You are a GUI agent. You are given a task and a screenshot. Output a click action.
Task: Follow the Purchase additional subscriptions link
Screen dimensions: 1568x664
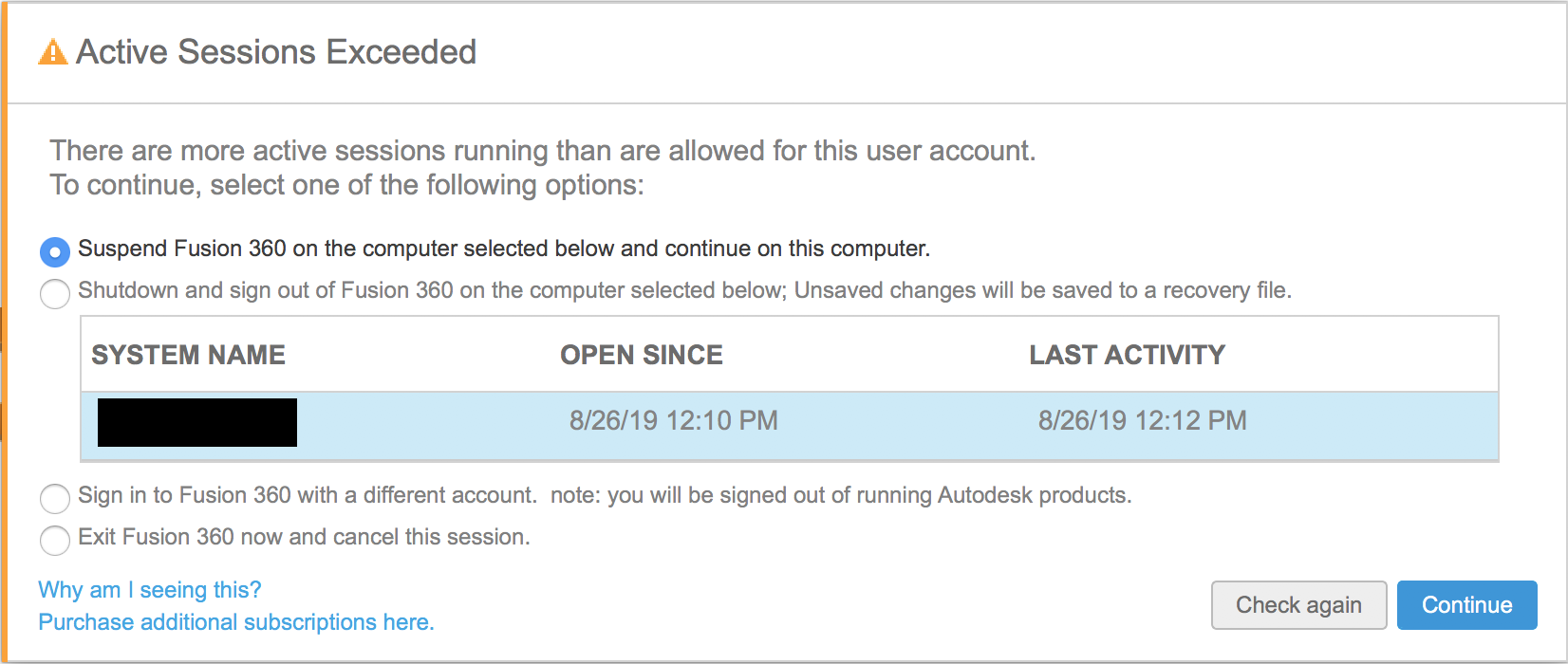point(235,622)
